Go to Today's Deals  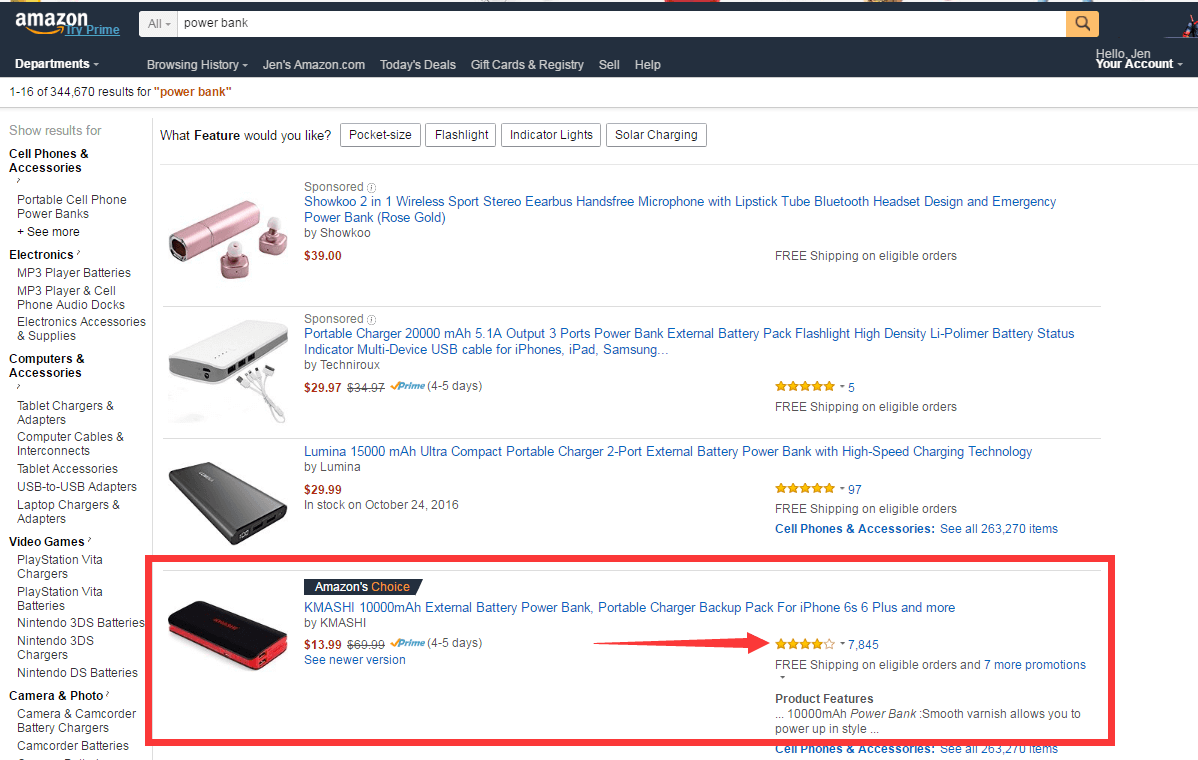[x=418, y=65]
